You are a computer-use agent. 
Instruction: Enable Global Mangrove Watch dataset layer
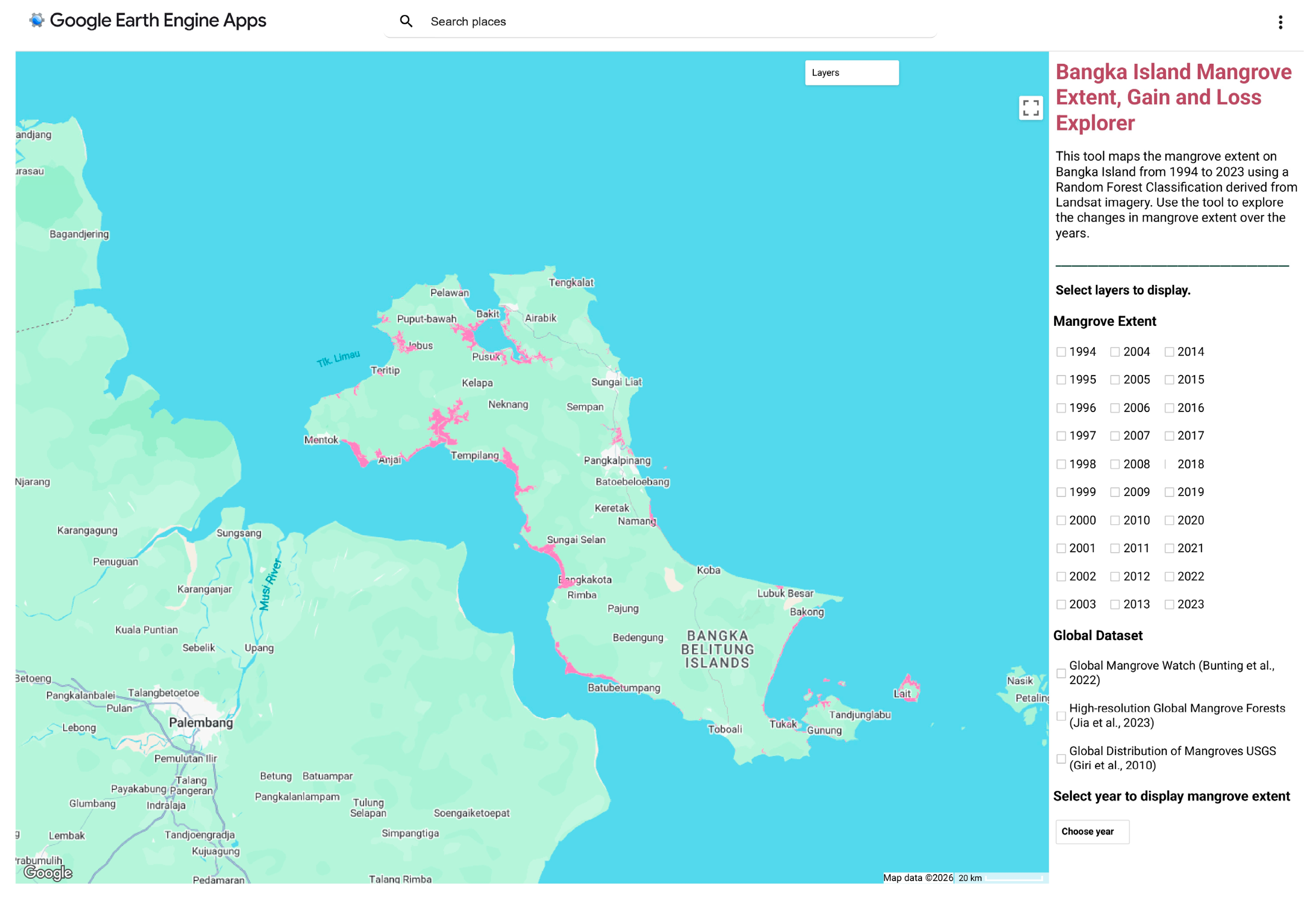[x=1060, y=673]
